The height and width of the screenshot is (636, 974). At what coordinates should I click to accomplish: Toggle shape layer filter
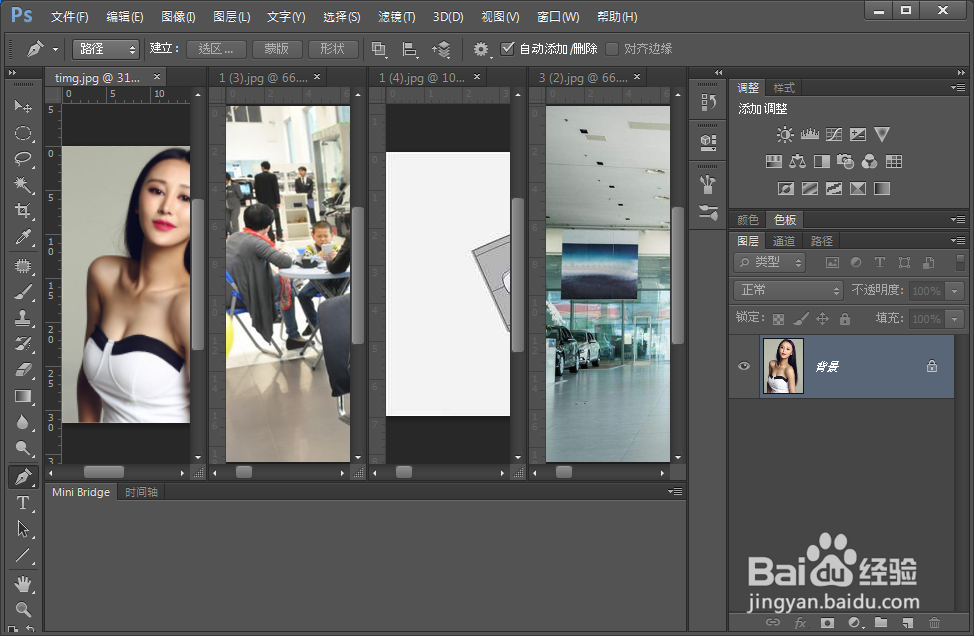pos(904,263)
